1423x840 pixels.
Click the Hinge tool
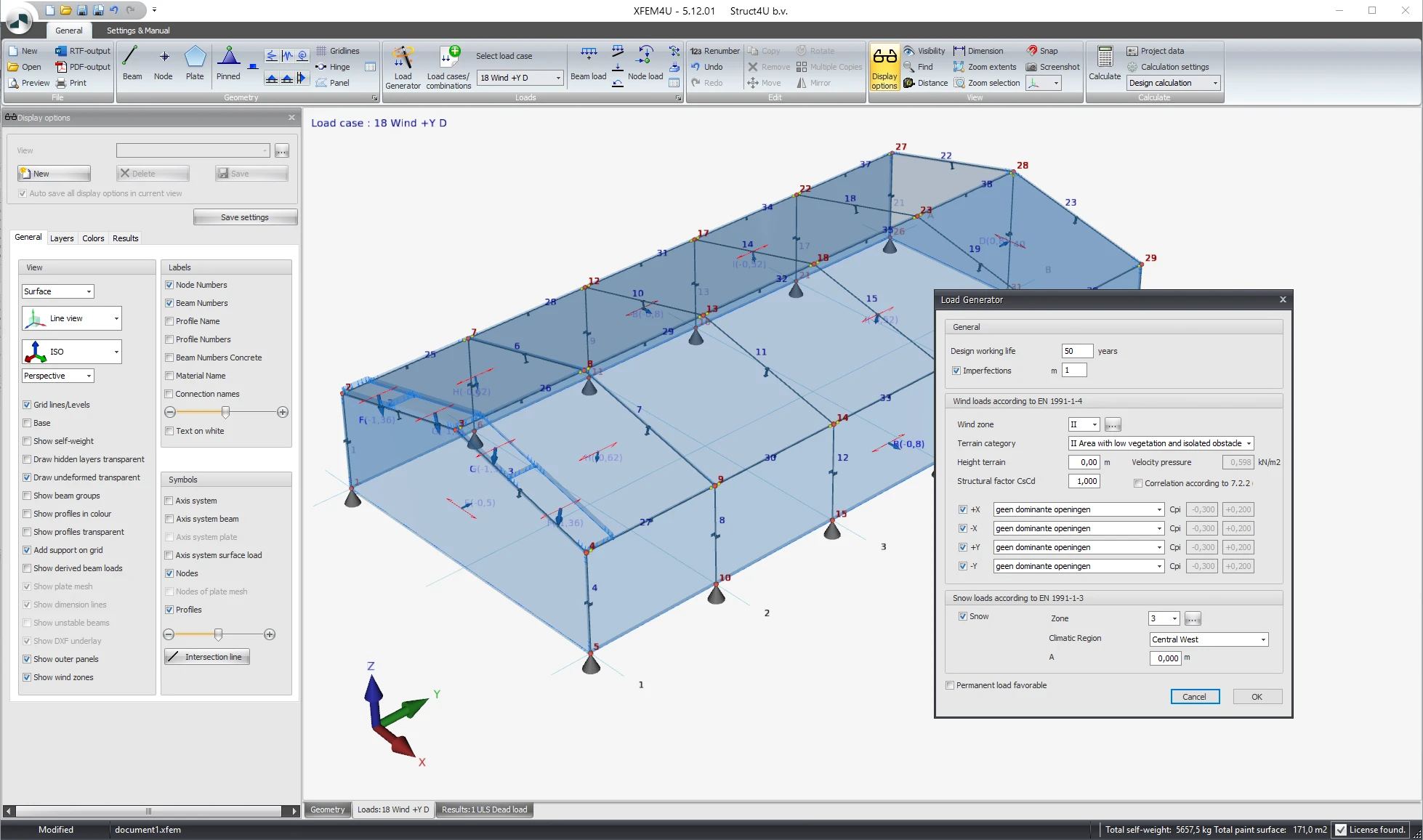point(332,67)
